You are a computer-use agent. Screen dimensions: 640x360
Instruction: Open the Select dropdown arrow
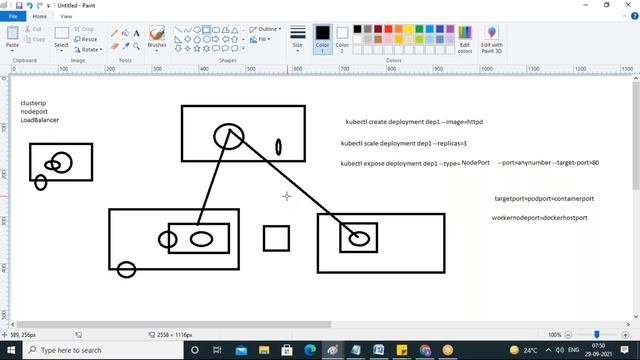[x=61, y=51]
